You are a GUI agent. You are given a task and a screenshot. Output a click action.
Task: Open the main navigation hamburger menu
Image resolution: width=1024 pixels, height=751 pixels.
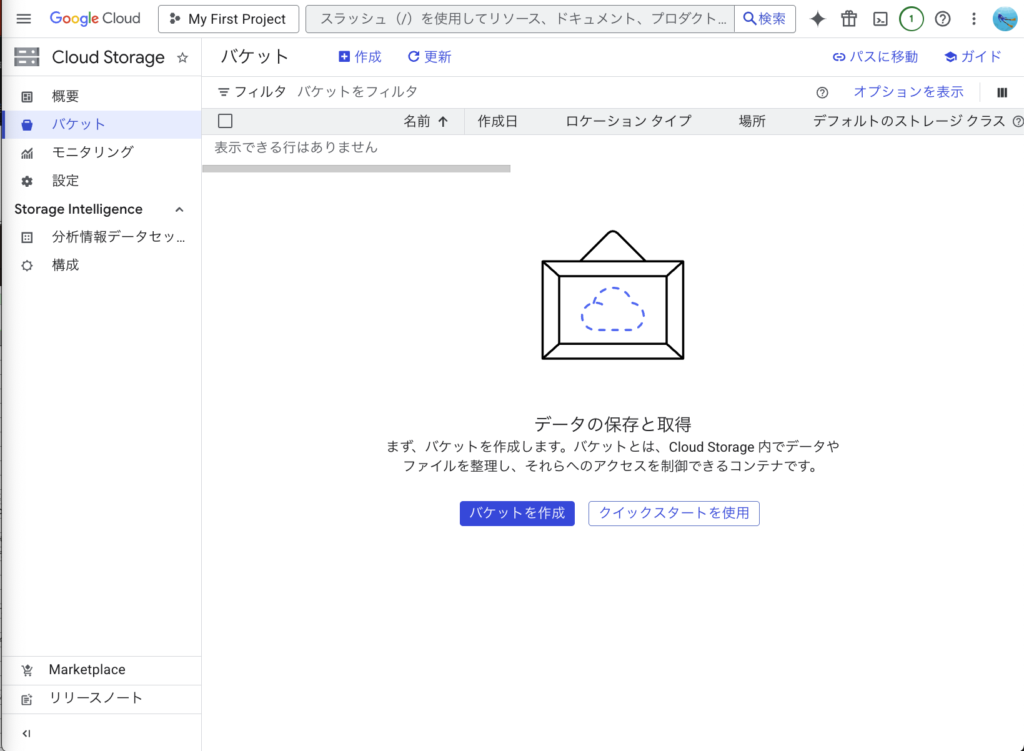pos(24,19)
